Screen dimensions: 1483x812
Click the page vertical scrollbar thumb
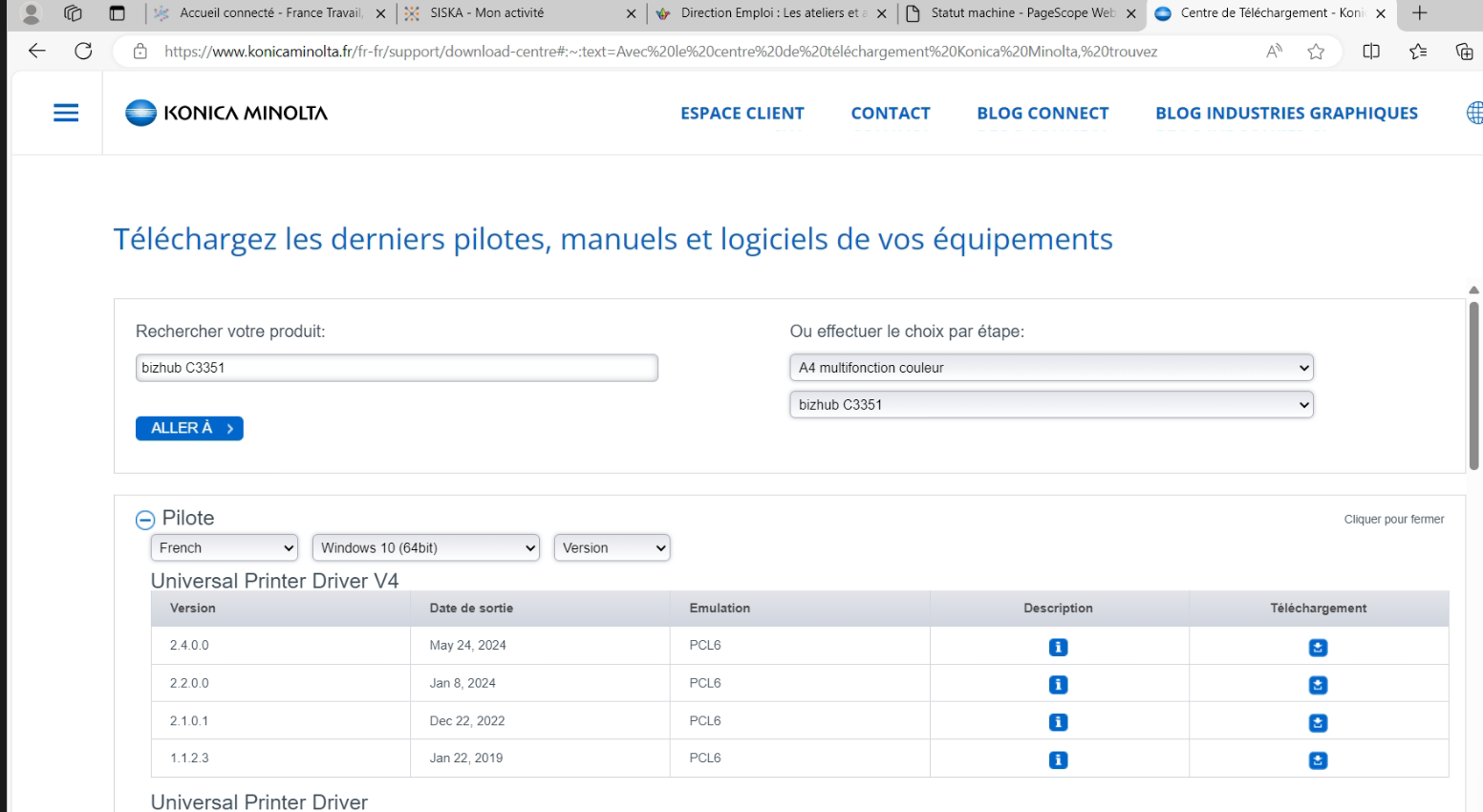pos(1474,385)
